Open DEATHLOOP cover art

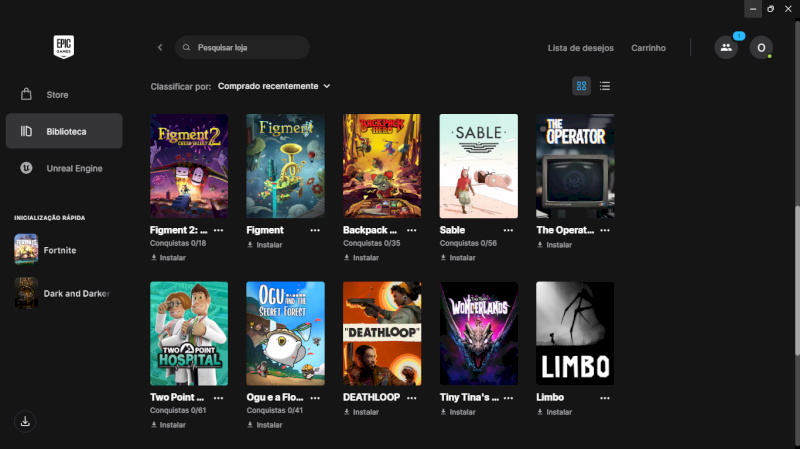382,333
